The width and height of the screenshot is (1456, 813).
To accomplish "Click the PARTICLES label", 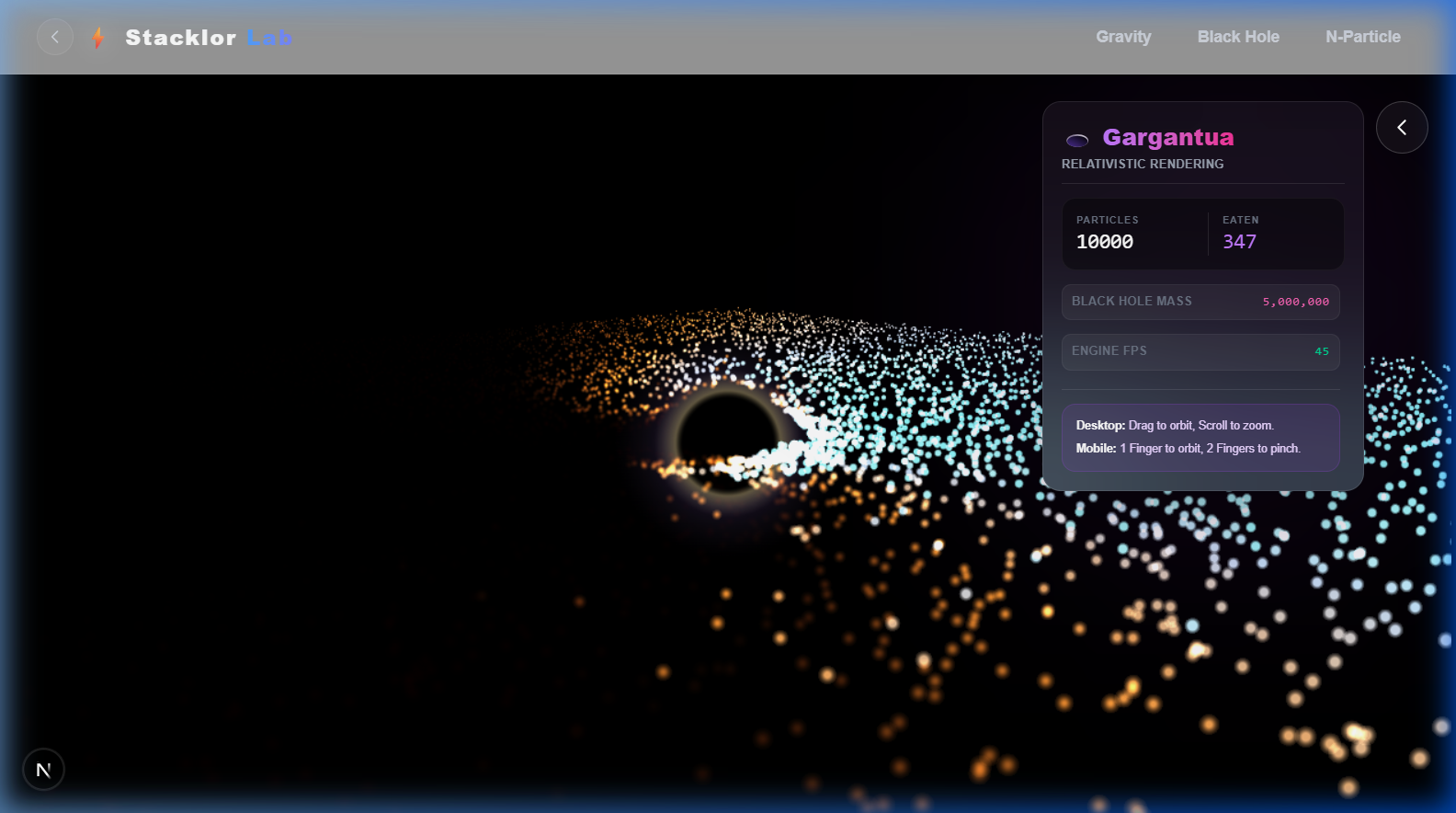I will (1108, 220).
